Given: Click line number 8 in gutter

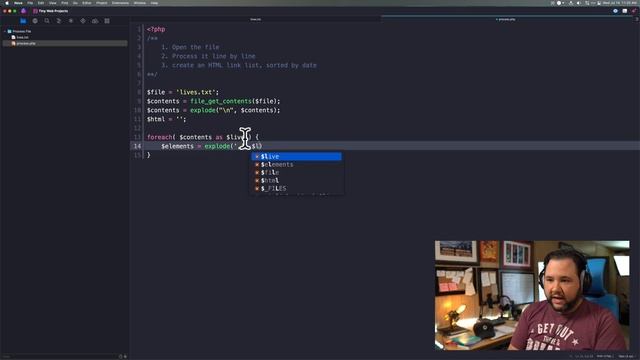Looking at the screenshot, I should click(139, 92).
